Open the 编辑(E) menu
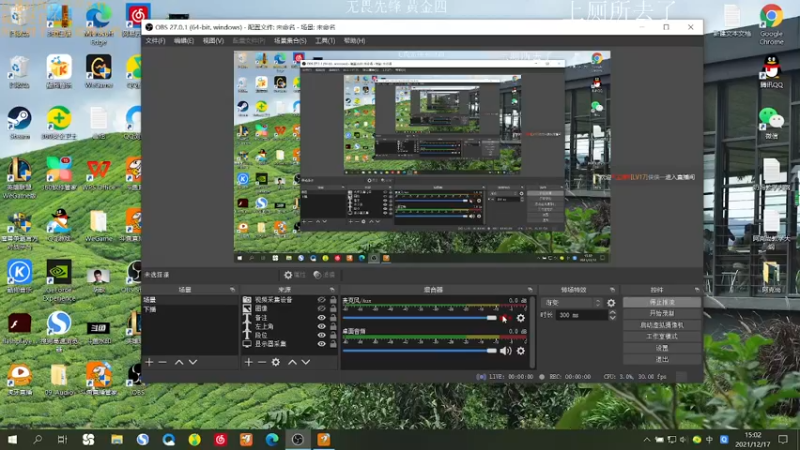This screenshot has width=800, height=450. click(x=184, y=41)
